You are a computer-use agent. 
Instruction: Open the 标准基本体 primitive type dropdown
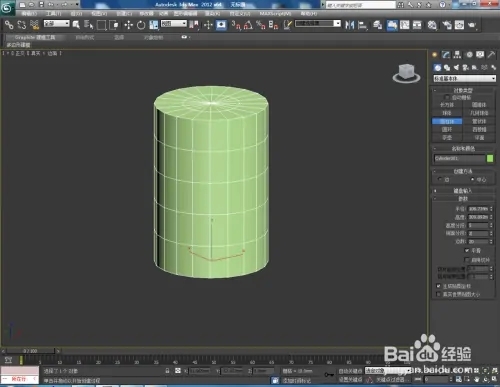[x=464, y=79]
